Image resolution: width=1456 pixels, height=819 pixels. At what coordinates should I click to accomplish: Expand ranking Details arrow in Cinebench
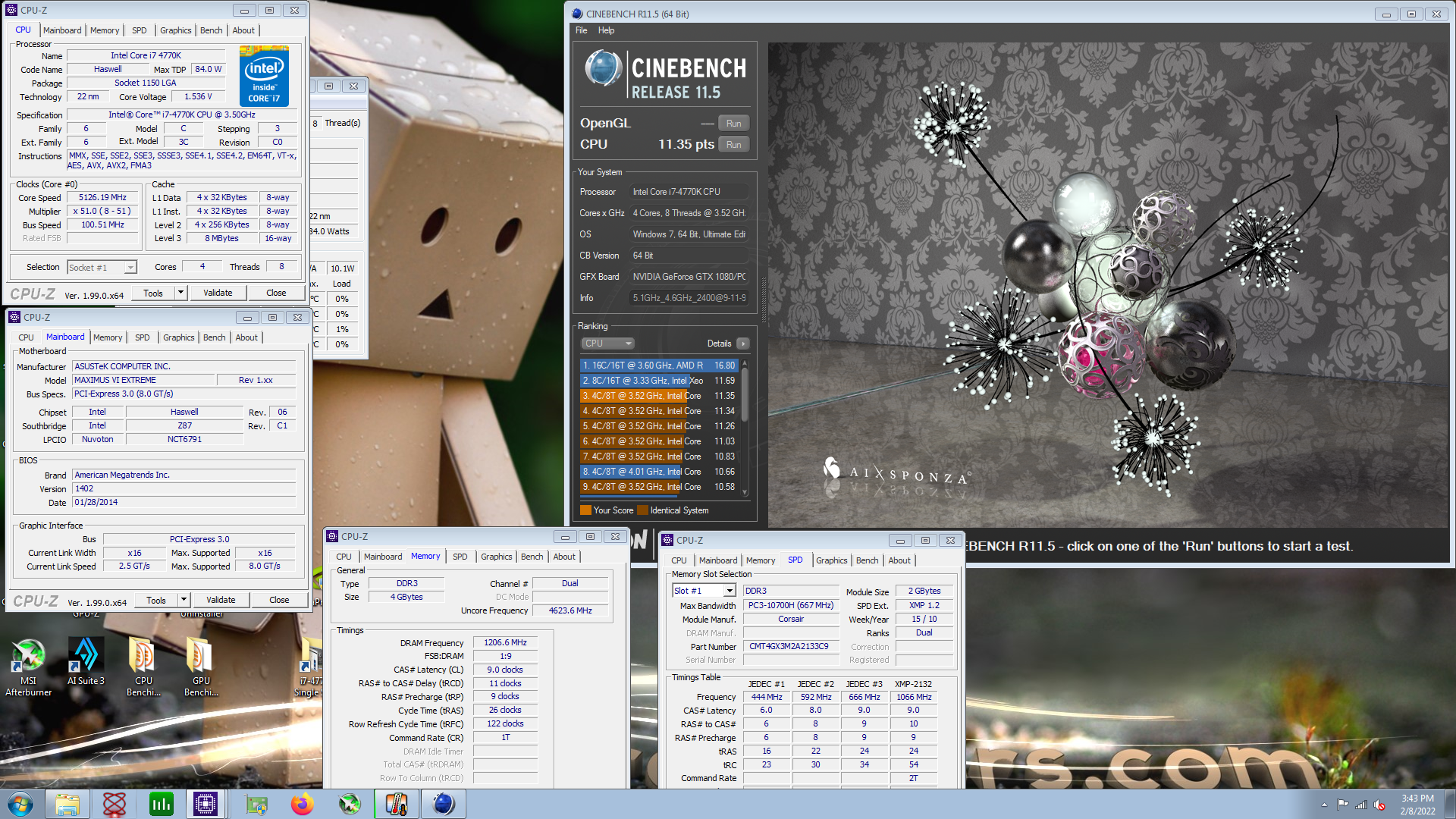(x=743, y=344)
